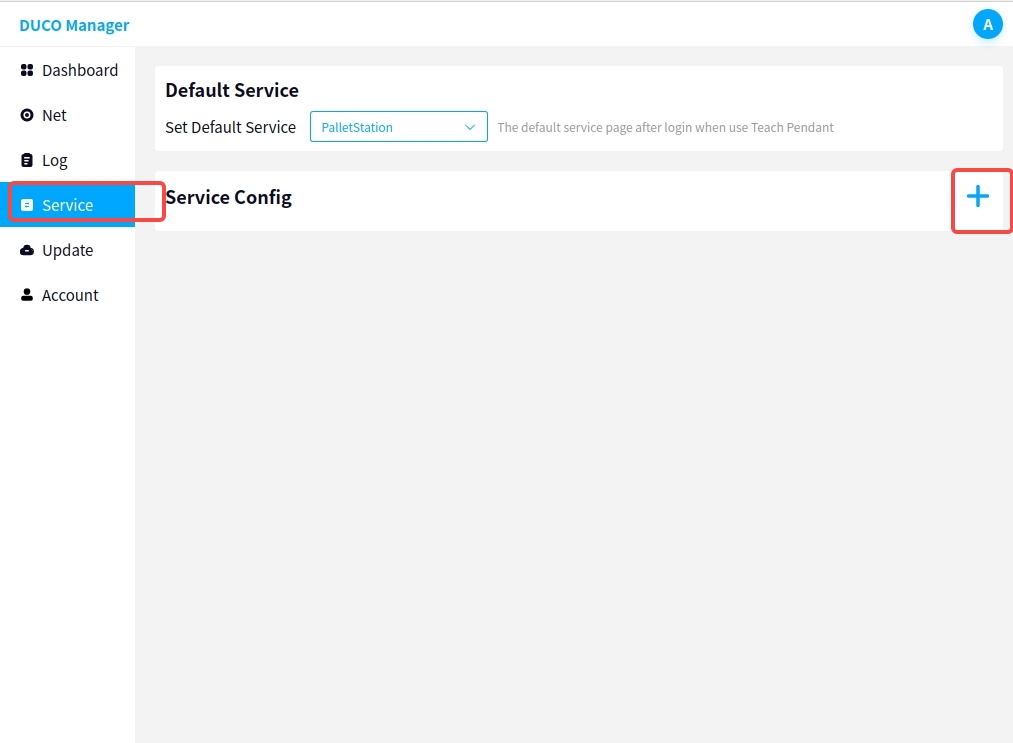This screenshot has width=1013, height=743.
Task: Add a new service config with plus icon
Action: pyautogui.click(x=977, y=197)
